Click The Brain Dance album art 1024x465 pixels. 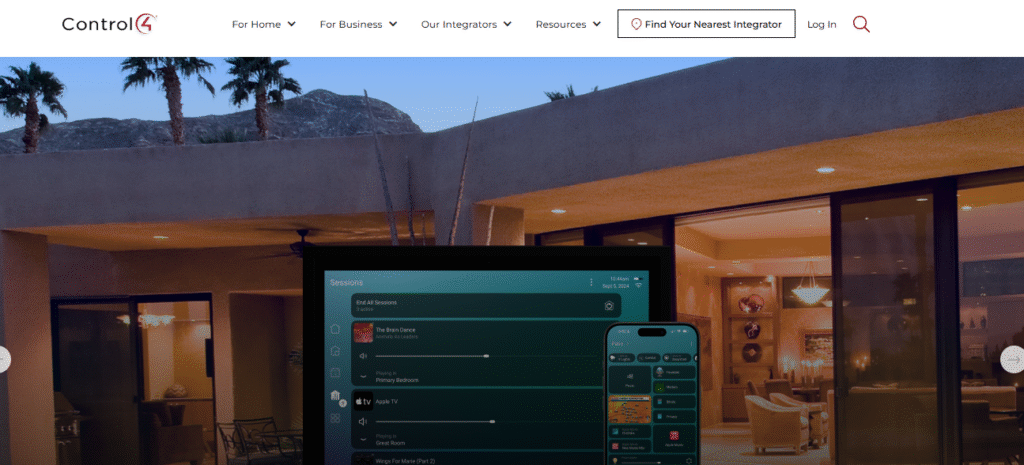[363, 333]
